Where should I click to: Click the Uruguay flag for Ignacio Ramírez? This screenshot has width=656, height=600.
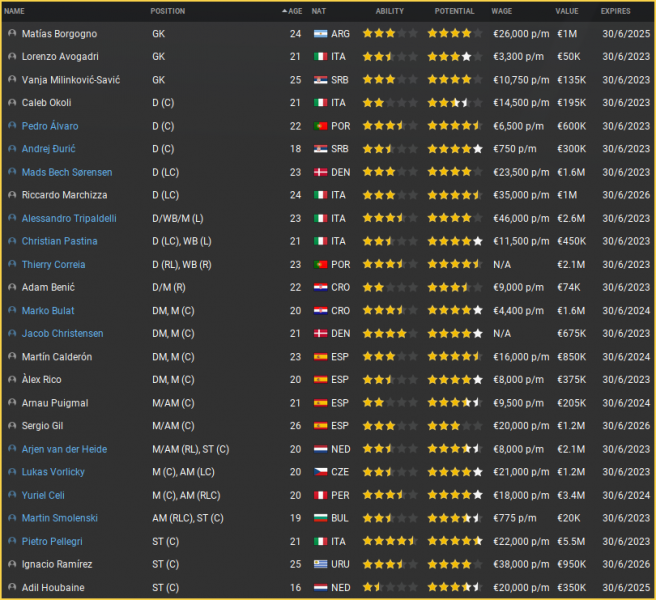coord(321,564)
